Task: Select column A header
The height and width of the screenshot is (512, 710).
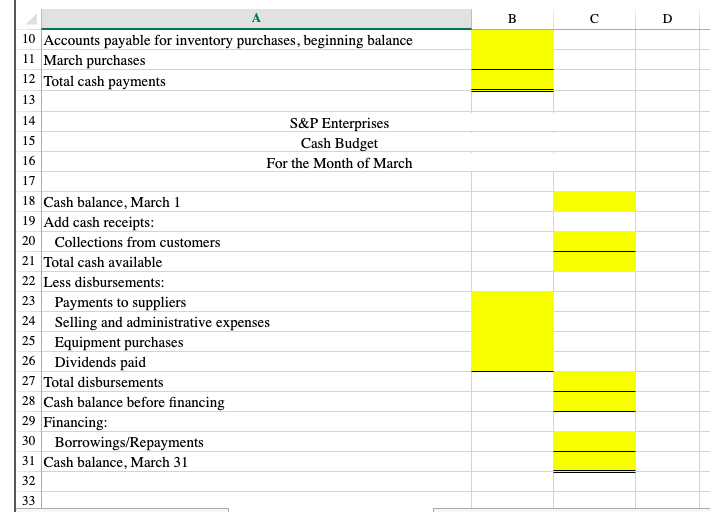Action: [256, 19]
